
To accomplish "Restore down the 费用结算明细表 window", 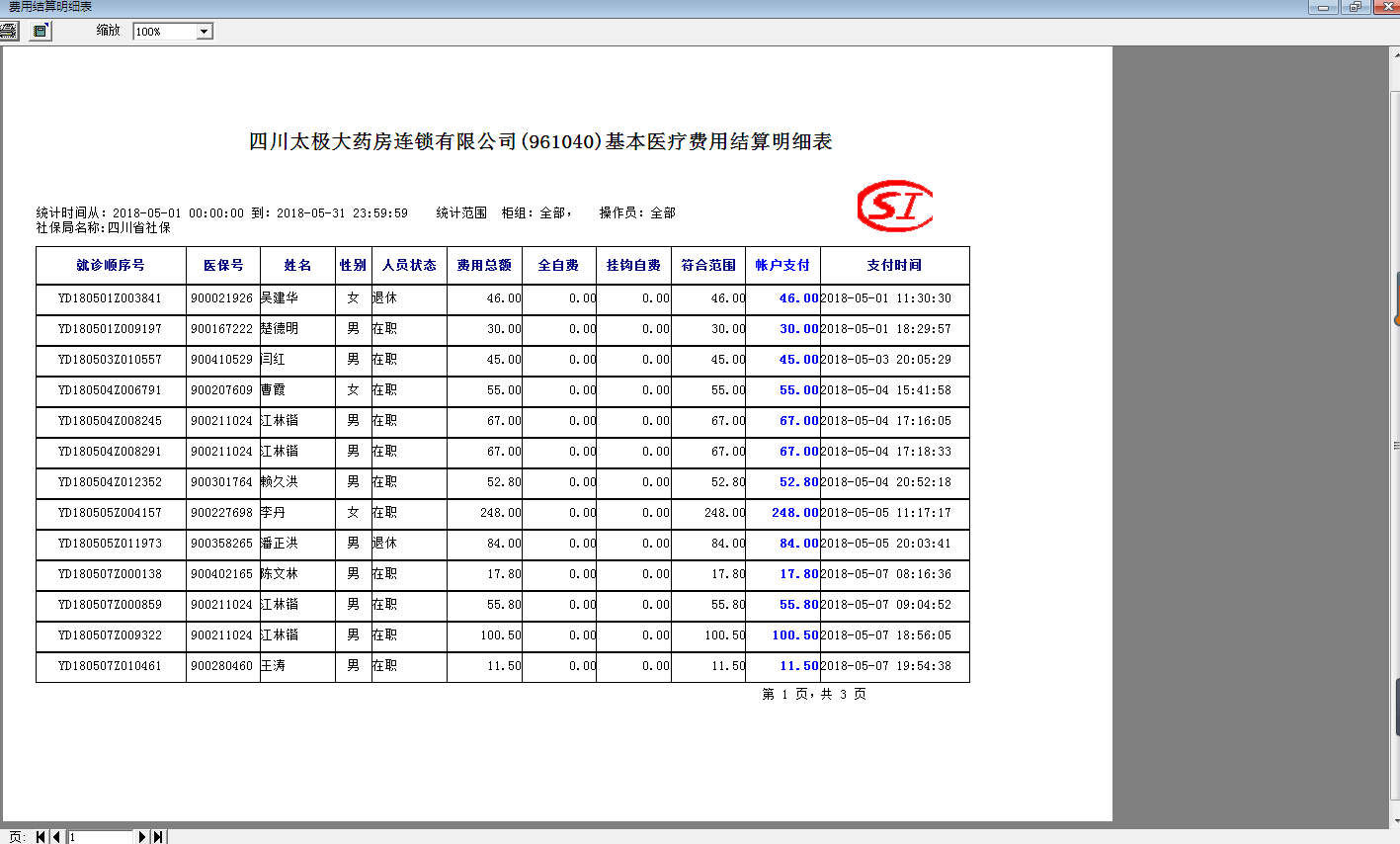I will click(x=1355, y=6).
